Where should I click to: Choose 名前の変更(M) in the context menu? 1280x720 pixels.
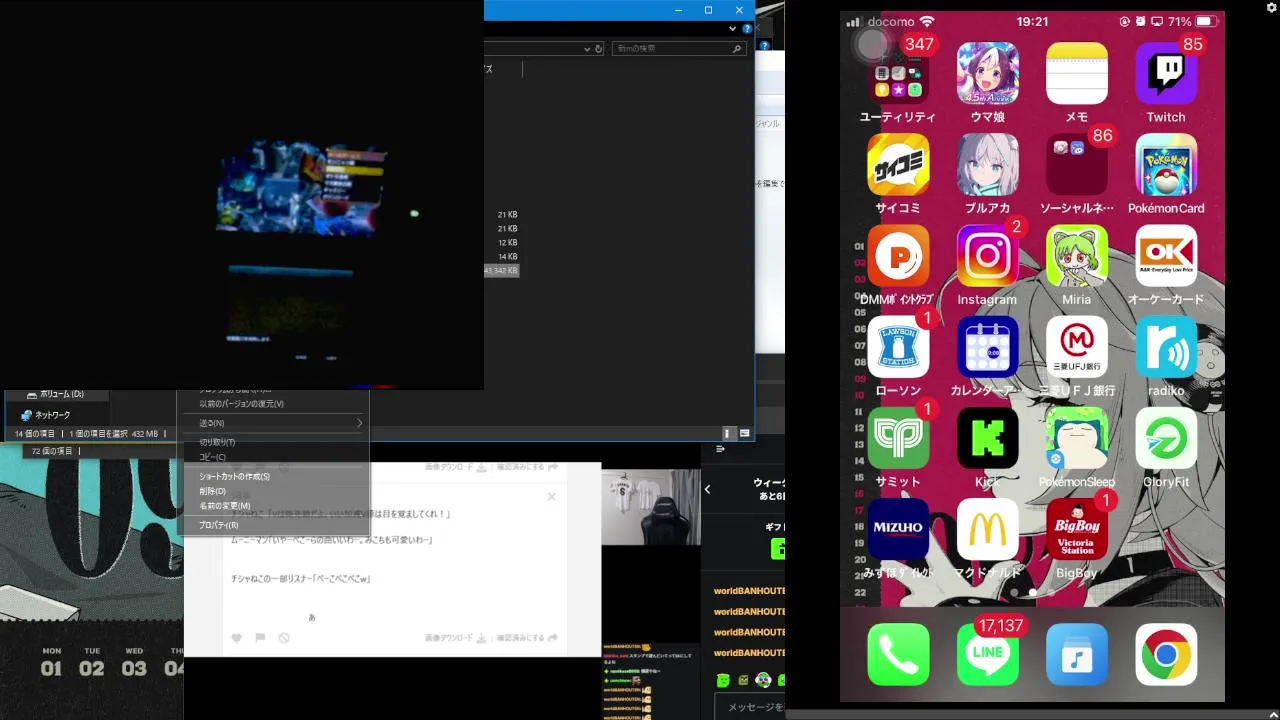tap(224, 506)
